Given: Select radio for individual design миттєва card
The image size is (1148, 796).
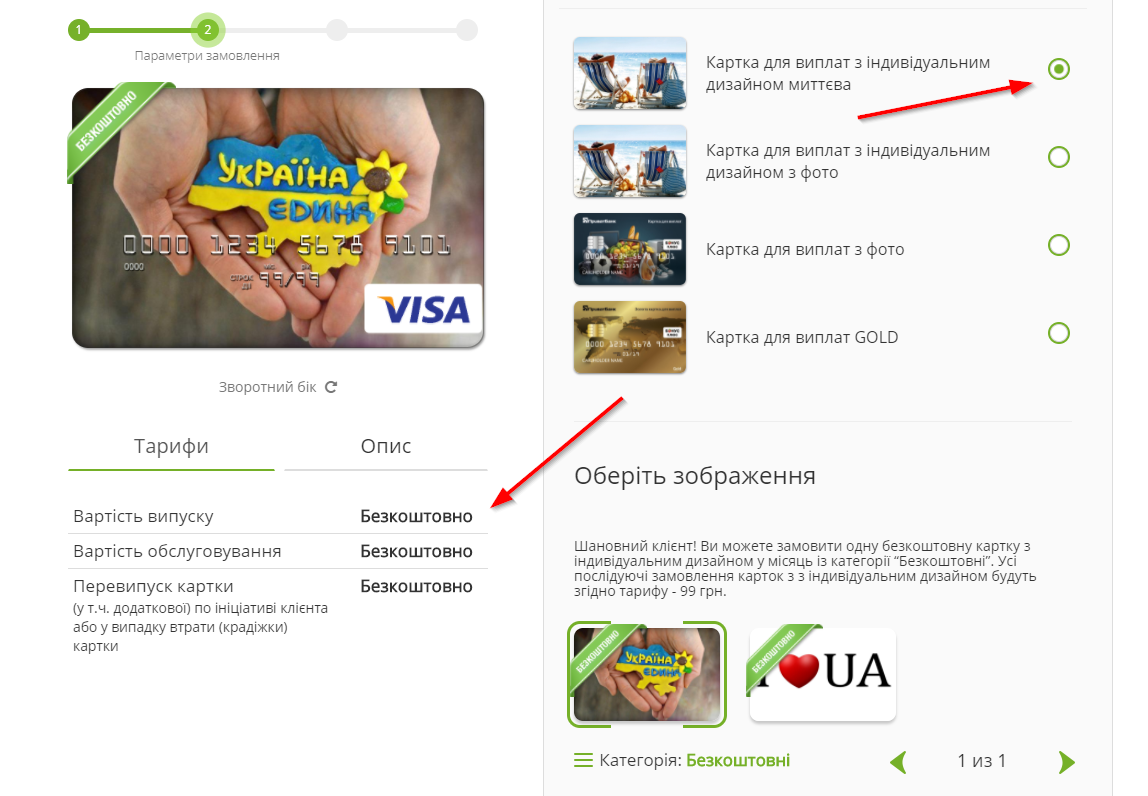Looking at the screenshot, I should (1059, 69).
